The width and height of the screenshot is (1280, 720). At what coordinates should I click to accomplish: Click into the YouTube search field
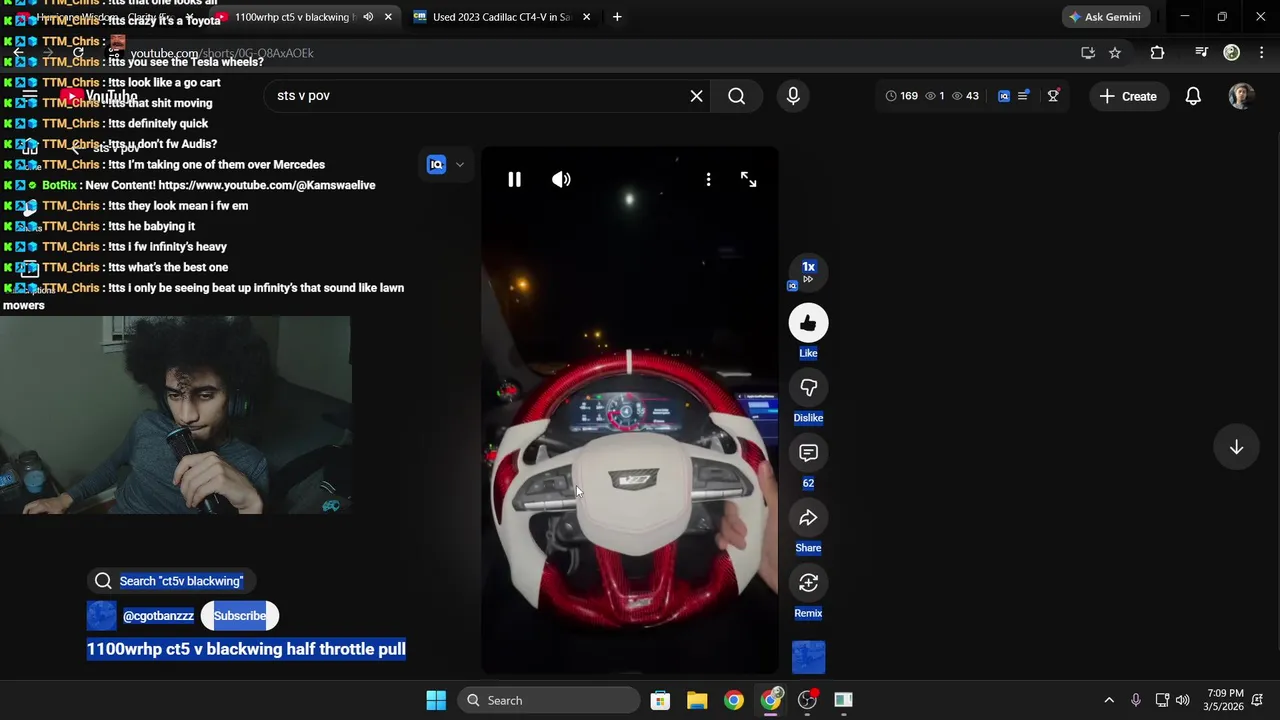pos(480,96)
